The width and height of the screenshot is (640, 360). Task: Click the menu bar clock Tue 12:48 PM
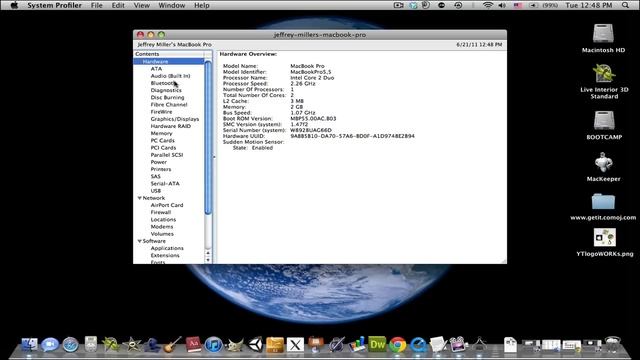pyautogui.click(x=589, y=5)
